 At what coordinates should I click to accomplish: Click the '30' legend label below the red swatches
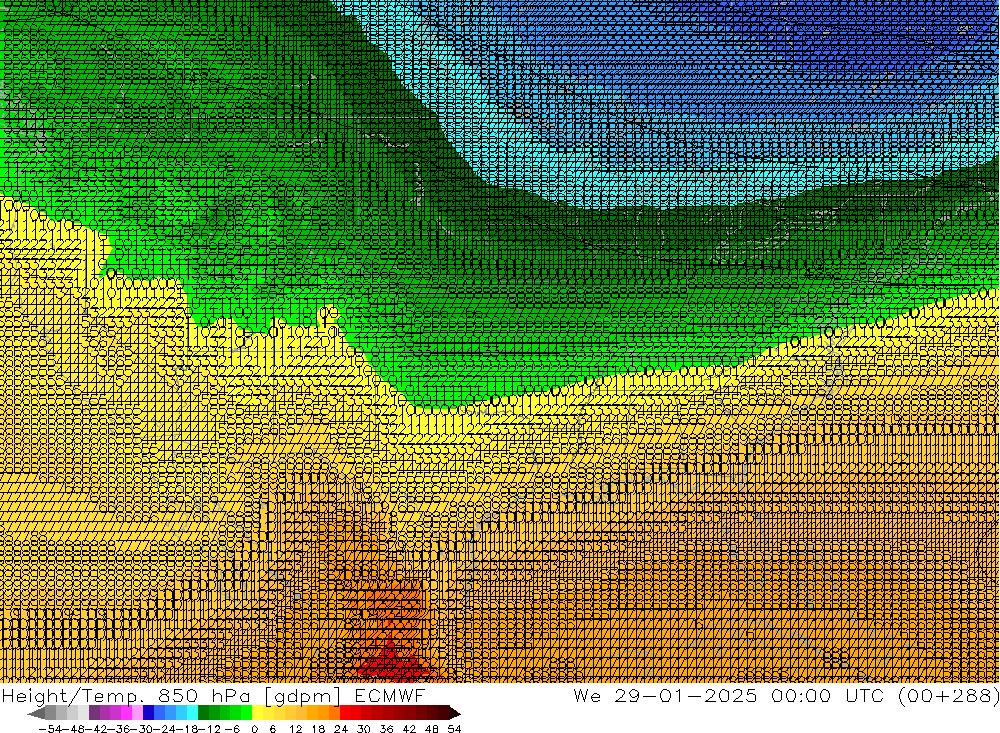(x=364, y=729)
